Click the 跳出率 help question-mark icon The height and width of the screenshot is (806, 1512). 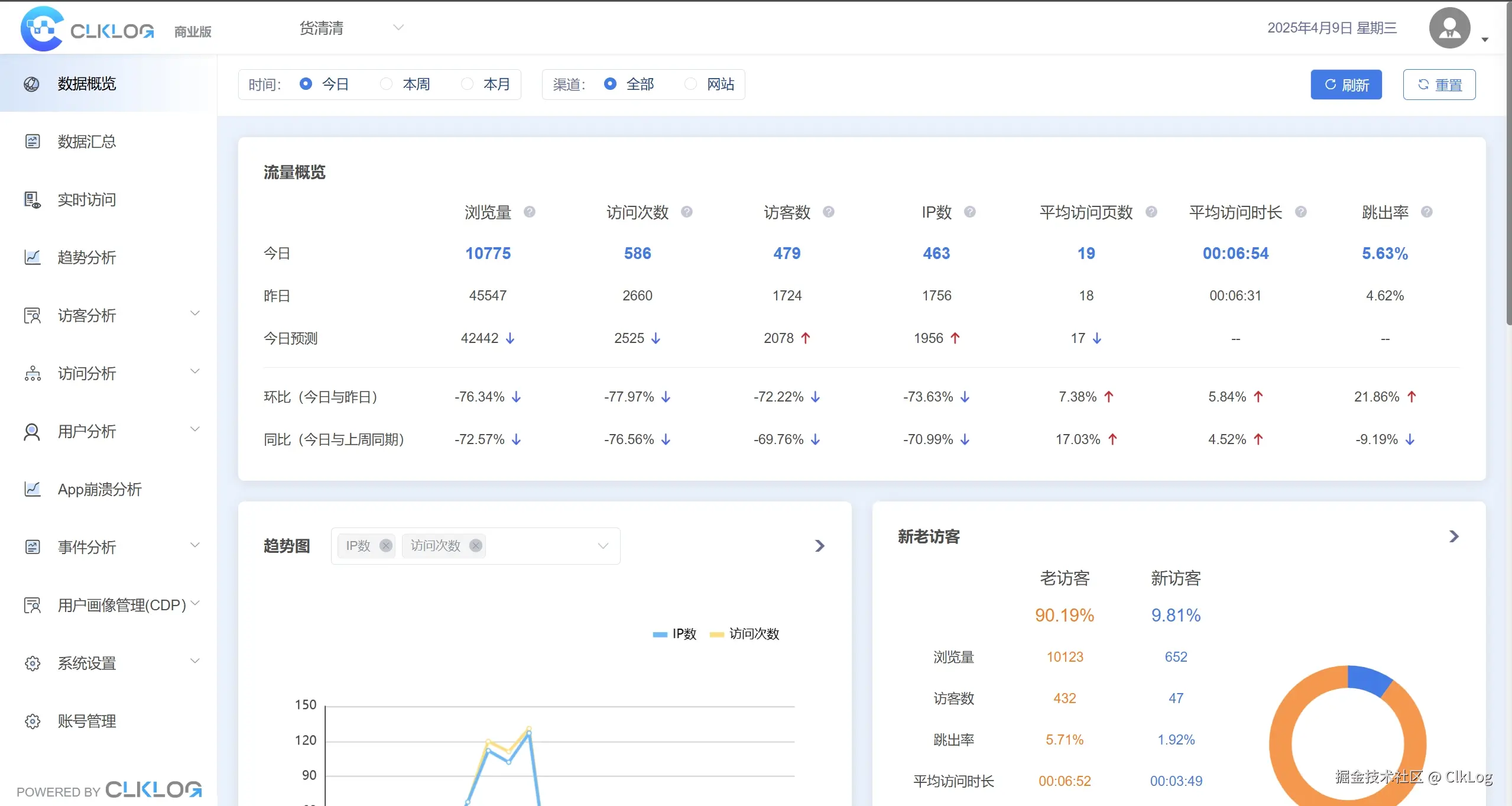pos(1426,212)
